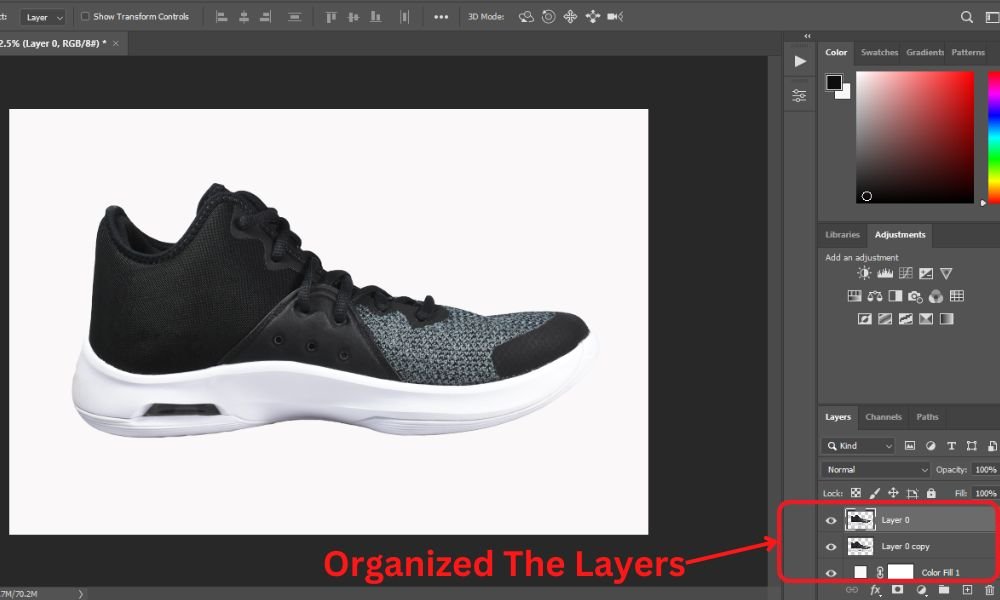Switch to the Gradients tab
1000x600 pixels.
pyautogui.click(x=925, y=52)
